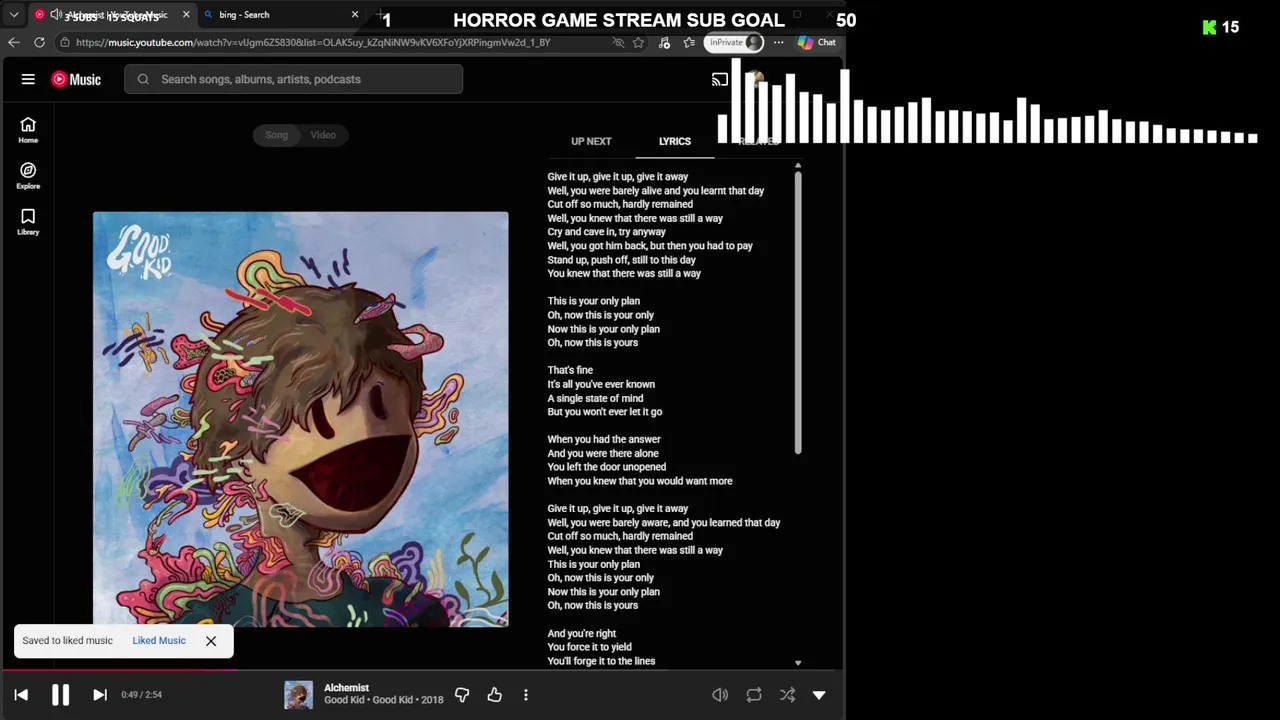Close the YouTube Music browser tab

pos(186,15)
